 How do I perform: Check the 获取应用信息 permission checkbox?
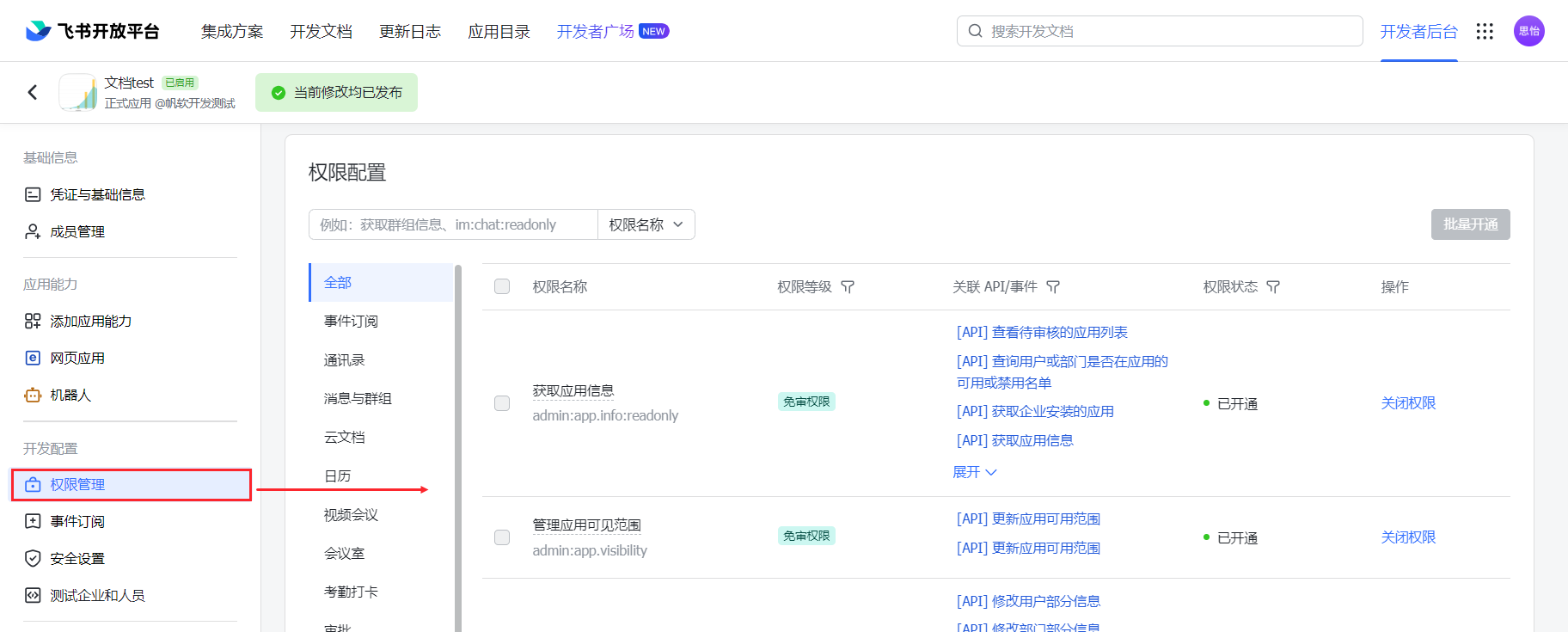[502, 403]
